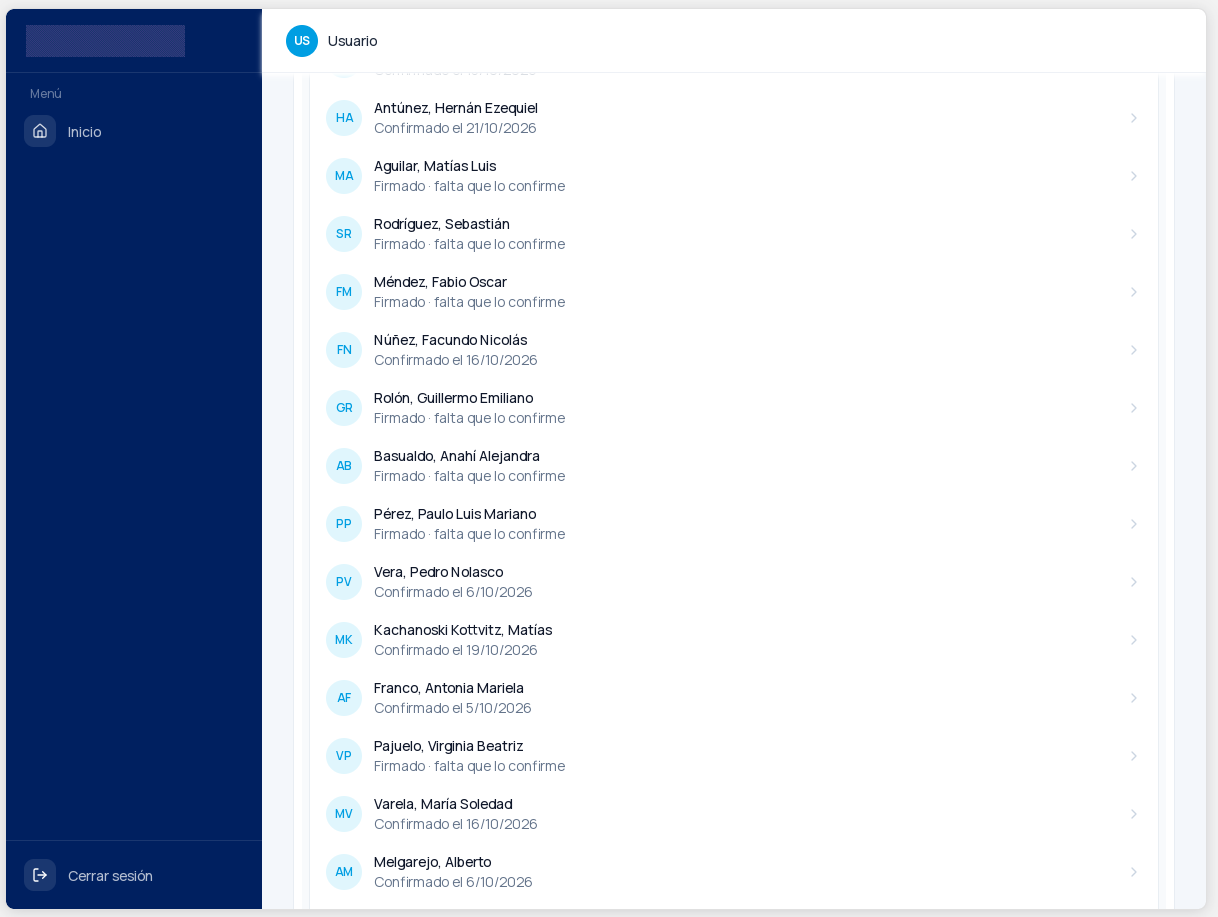Click the AF avatar for Franco
The height and width of the screenshot is (917, 1218).
[344, 698]
